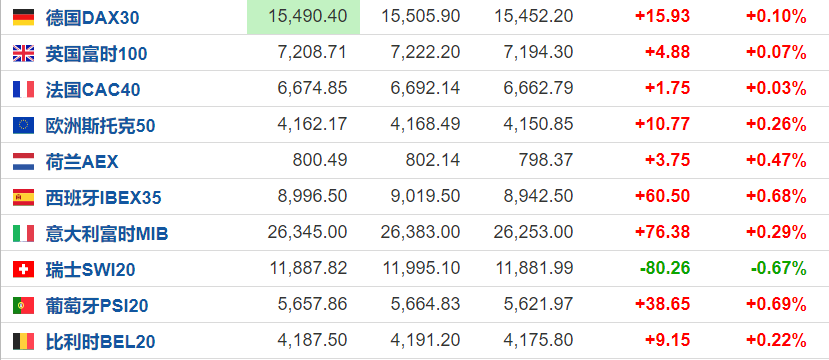Open the 德国DAX30 index link
Viewport: 829px width, 360px height.
pyautogui.click(x=93, y=18)
